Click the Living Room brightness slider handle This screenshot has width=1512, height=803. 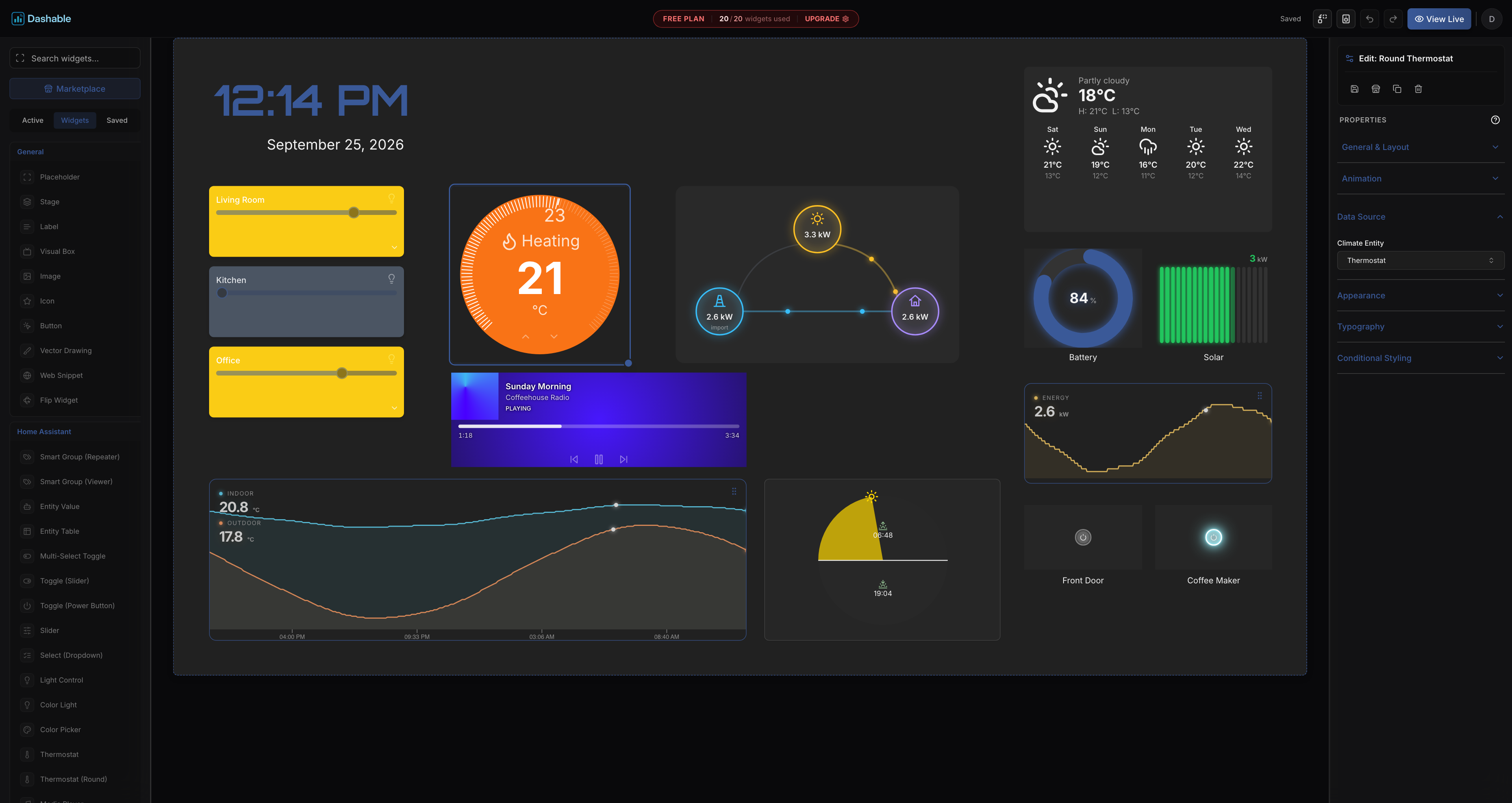pos(353,213)
